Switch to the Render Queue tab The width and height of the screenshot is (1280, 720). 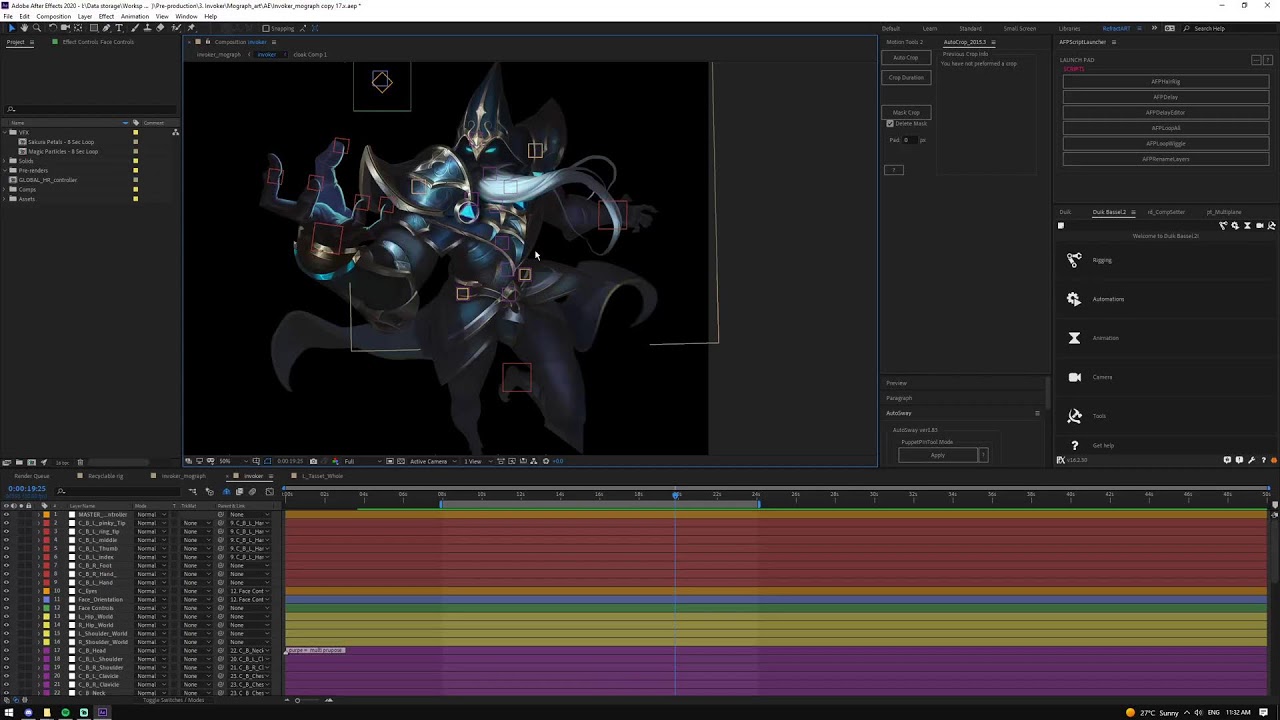(x=32, y=476)
